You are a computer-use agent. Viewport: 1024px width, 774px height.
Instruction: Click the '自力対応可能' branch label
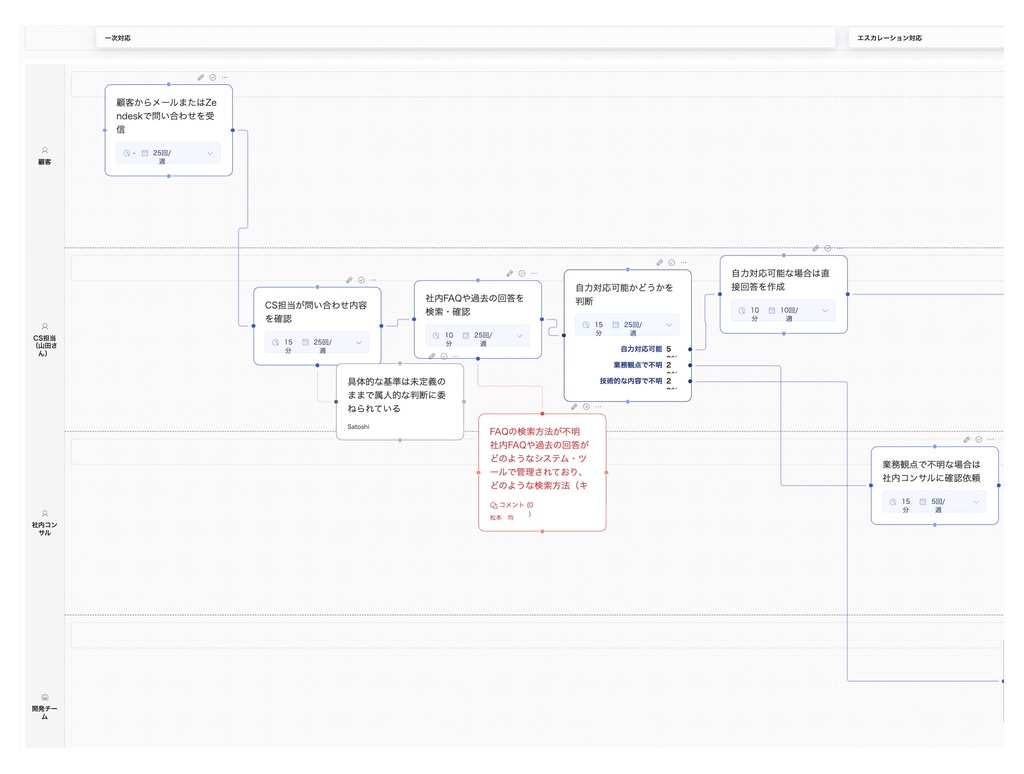point(641,349)
